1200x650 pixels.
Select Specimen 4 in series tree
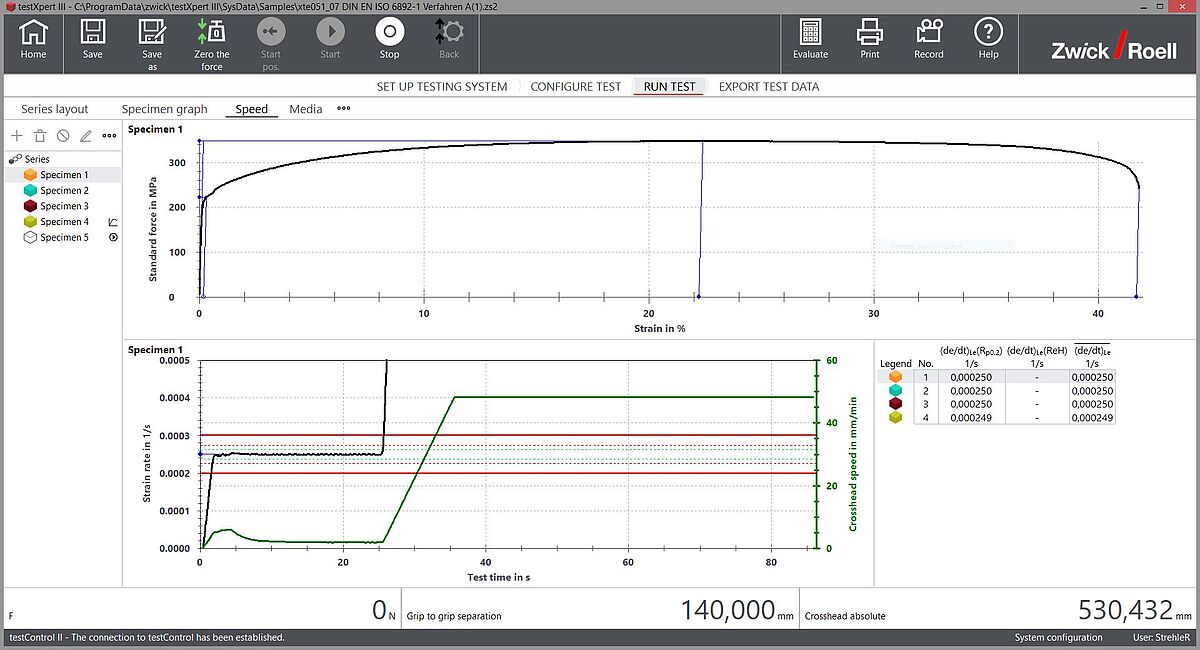tap(62, 222)
